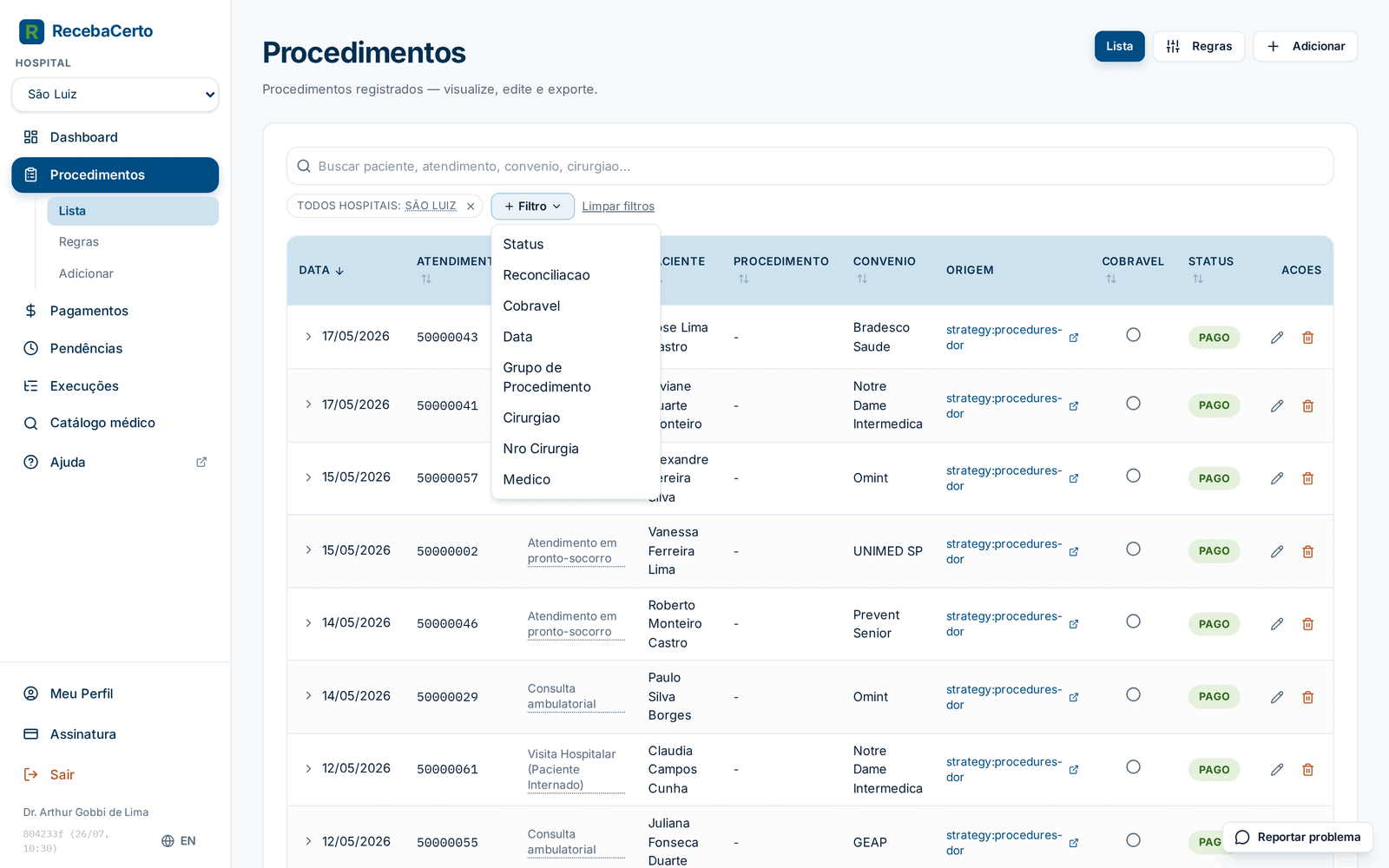The image size is (1389, 868).
Task: Open origem external link for atendimento 50000002
Action: 1074,552
